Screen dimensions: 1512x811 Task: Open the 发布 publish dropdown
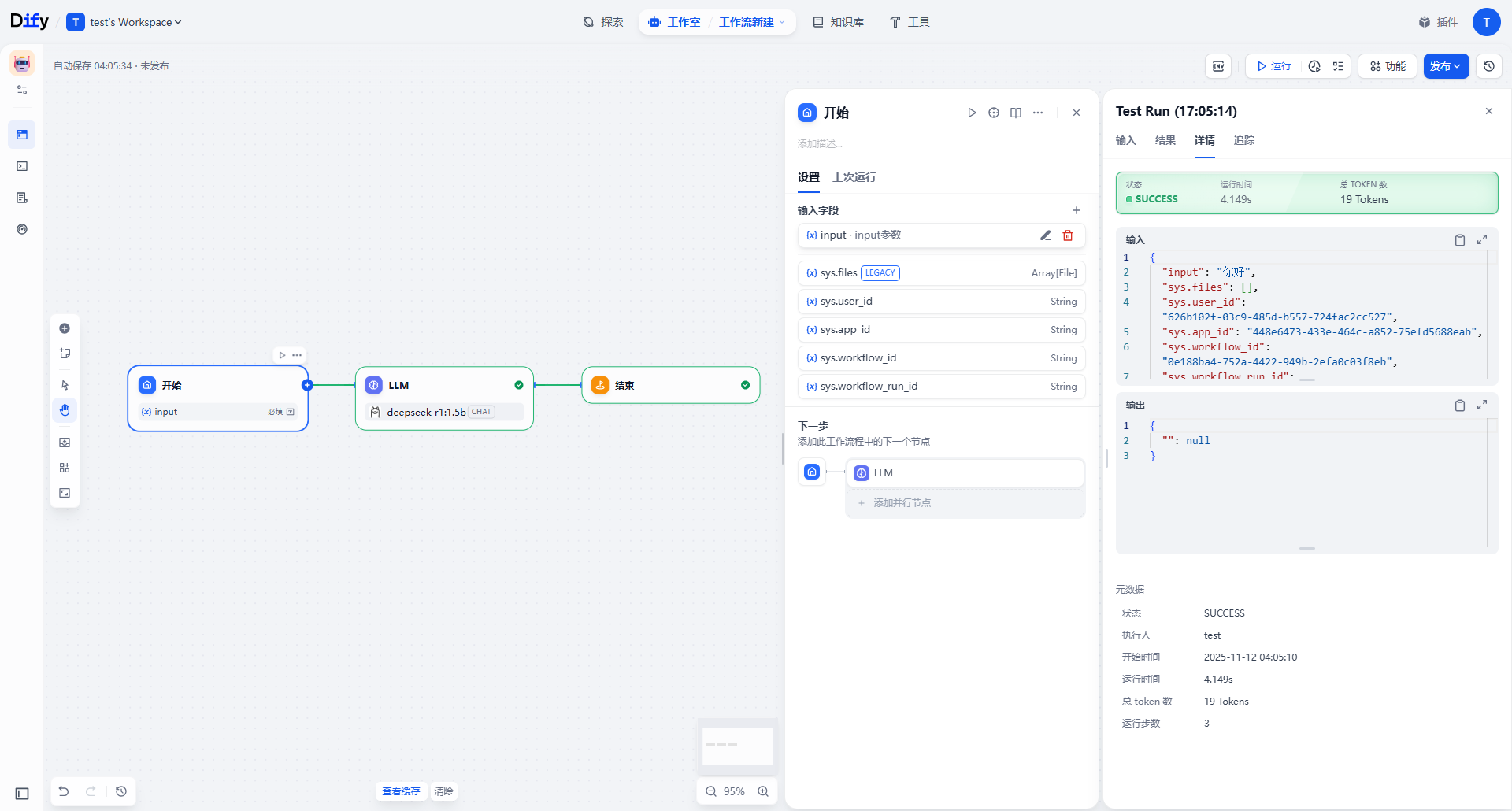[x=1446, y=66]
